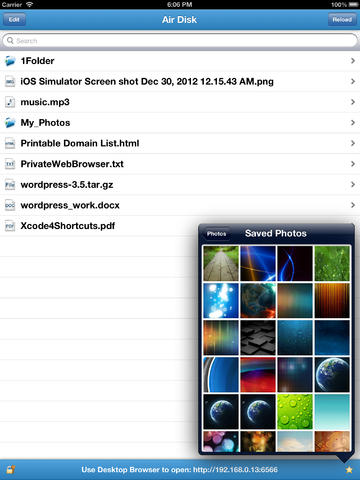The height and width of the screenshot is (480, 360).
Task: Tap the star icon in bottom bar
Action: [349, 470]
